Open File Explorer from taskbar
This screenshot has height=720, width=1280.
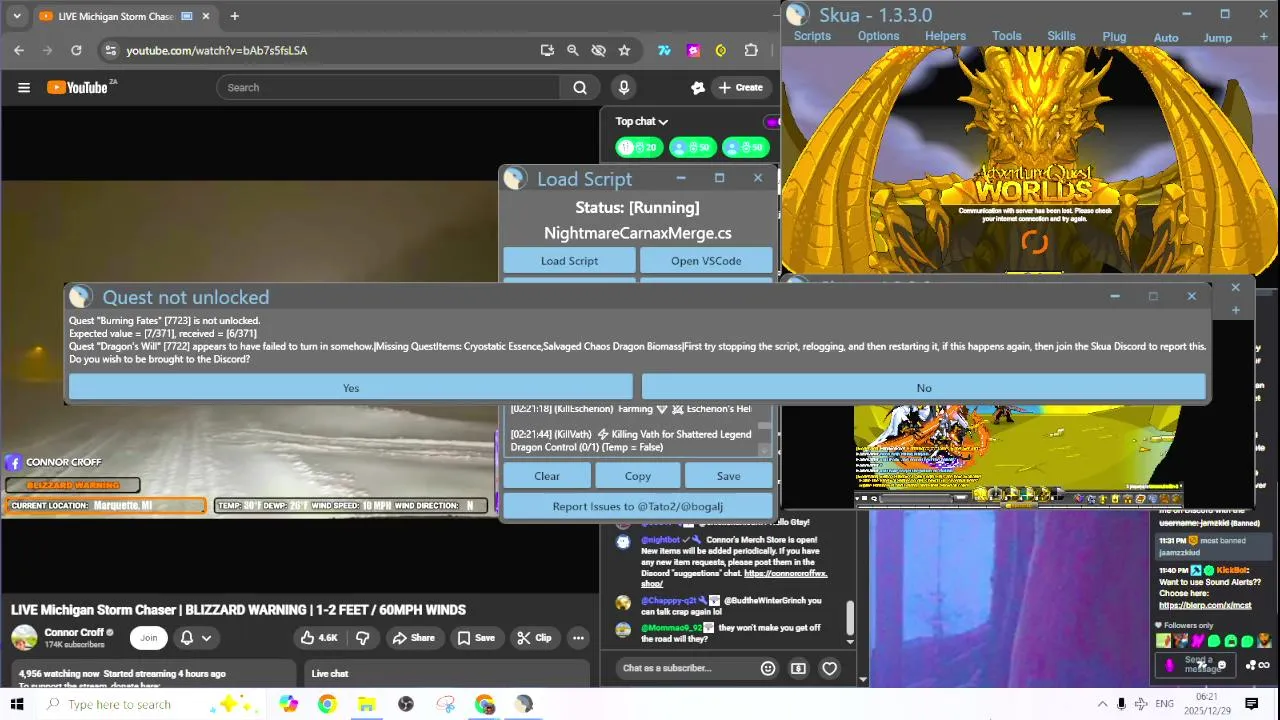coord(366,704)
